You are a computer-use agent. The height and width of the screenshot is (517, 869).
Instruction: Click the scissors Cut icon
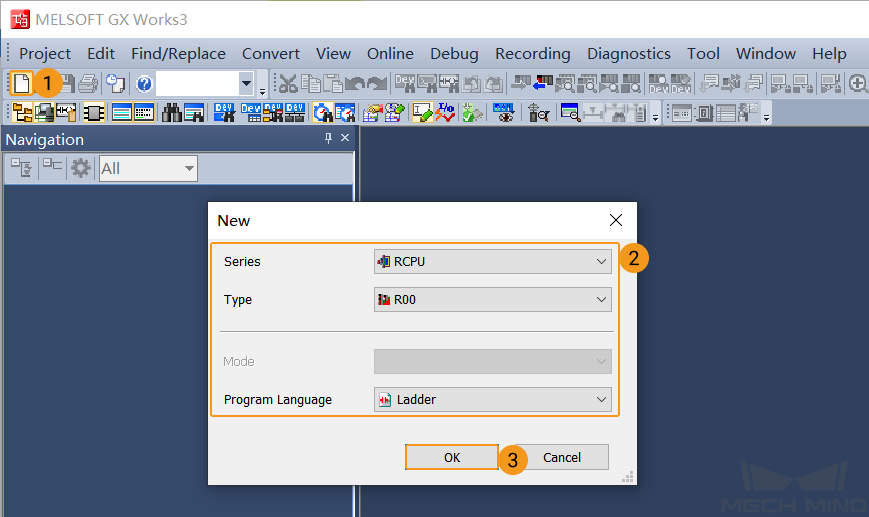[288, 84]
